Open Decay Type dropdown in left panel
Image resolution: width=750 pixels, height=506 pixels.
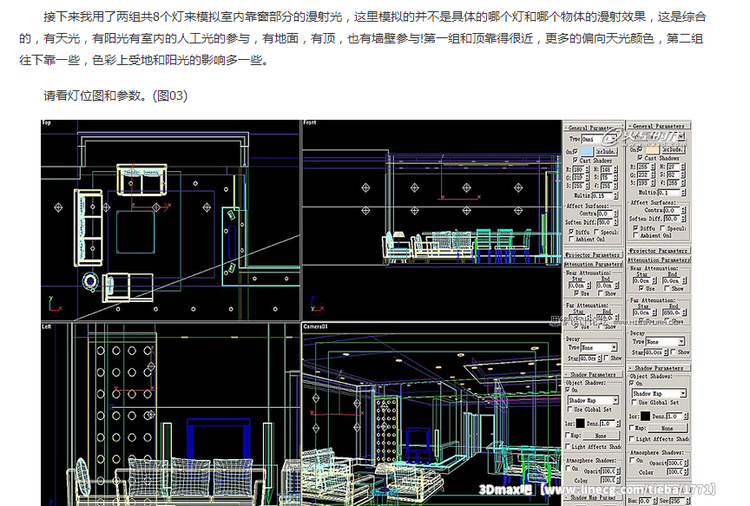(599, 347)
